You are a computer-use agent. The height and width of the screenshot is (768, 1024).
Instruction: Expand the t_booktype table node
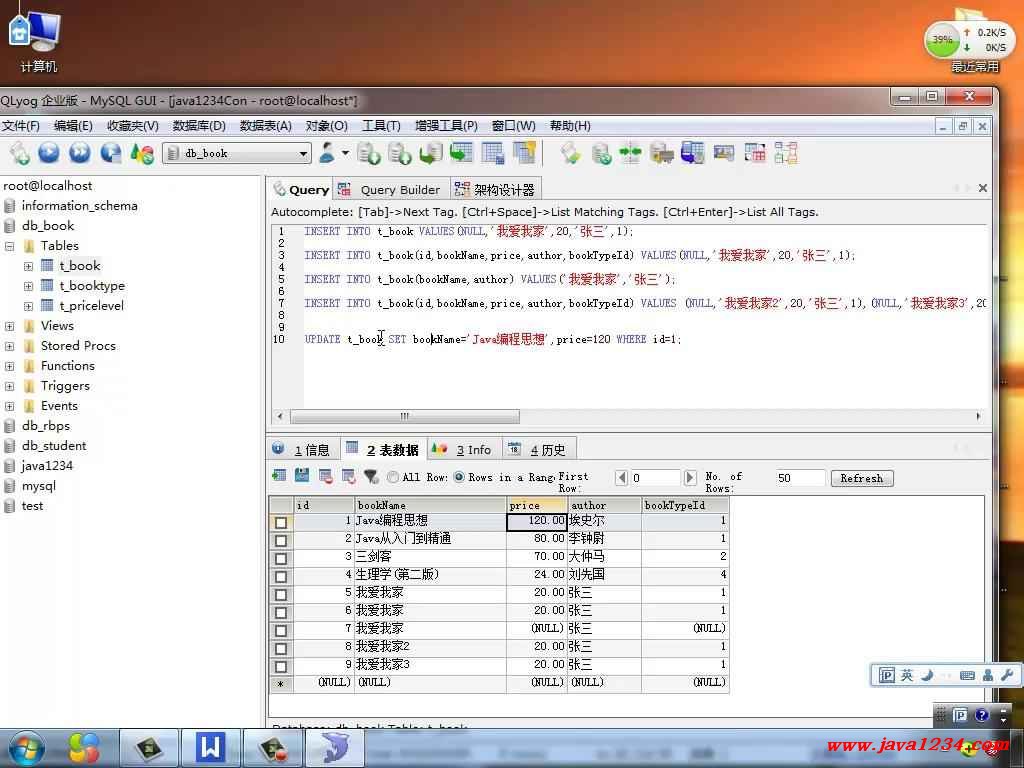coord(28,286)
